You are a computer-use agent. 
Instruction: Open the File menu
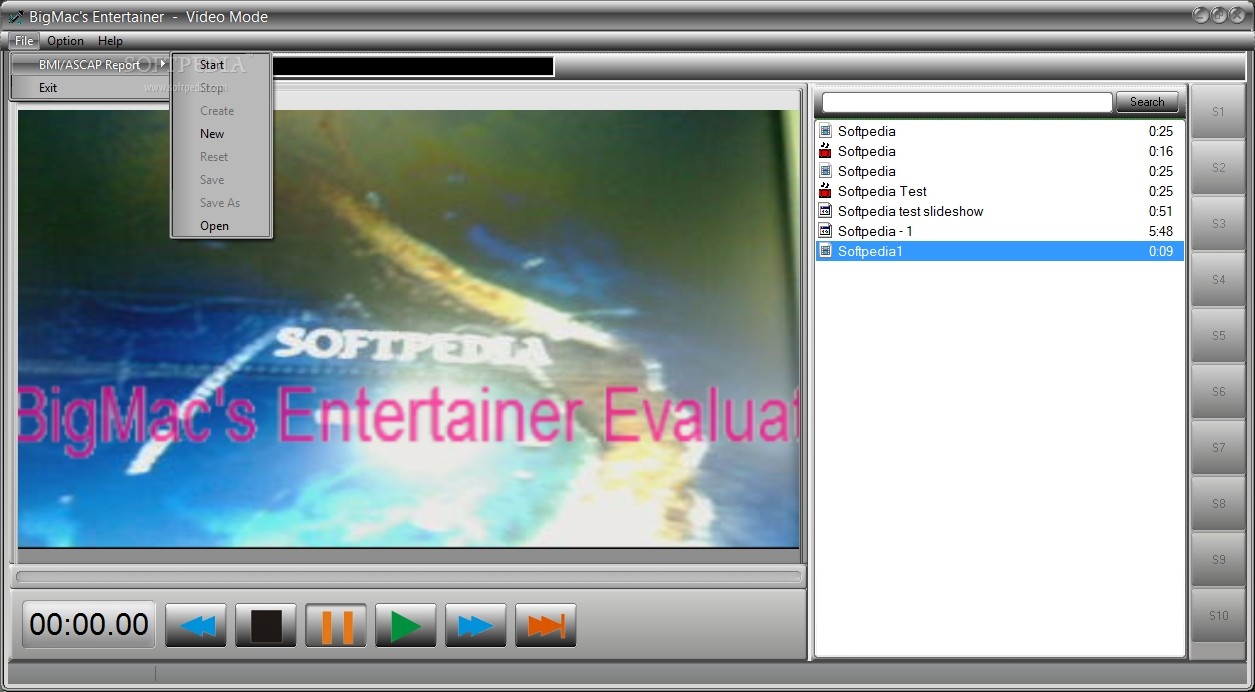[24, 41]
